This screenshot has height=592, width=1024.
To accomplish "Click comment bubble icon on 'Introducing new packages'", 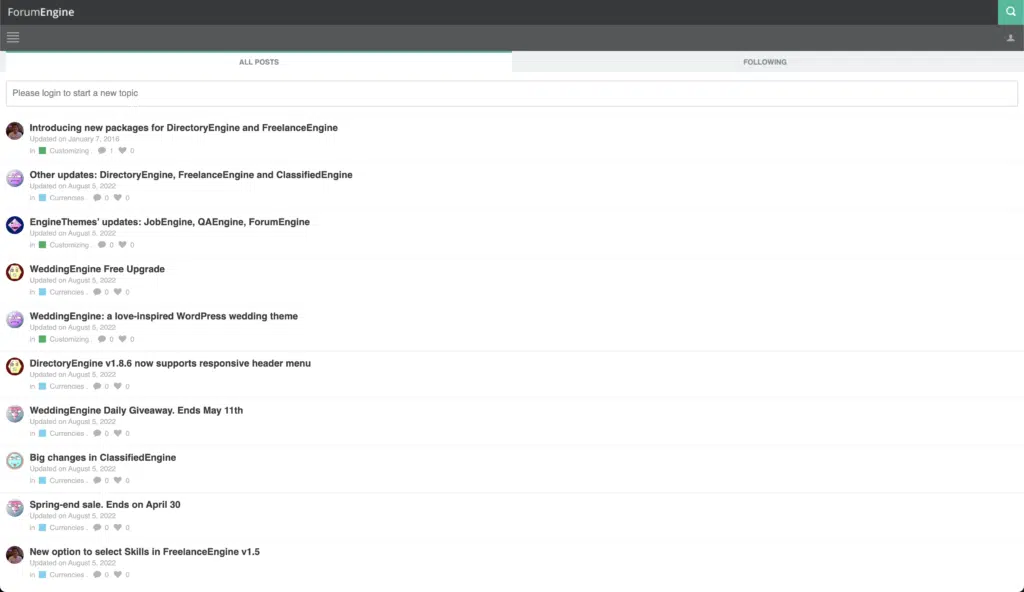I will click(102, 150).
